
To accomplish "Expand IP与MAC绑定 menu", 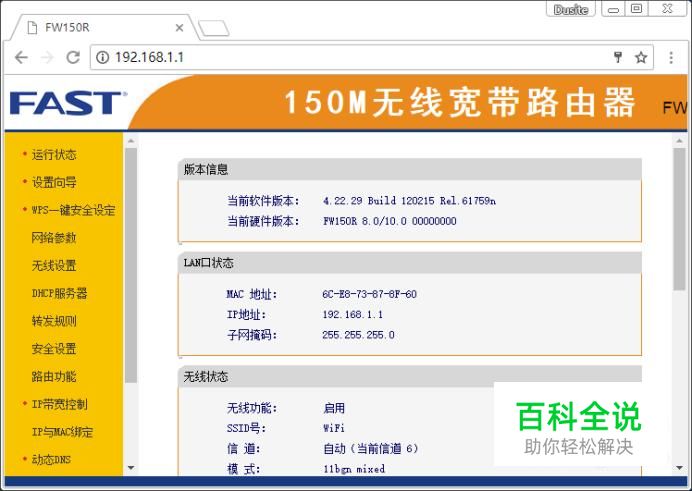I will click(62, 432).
